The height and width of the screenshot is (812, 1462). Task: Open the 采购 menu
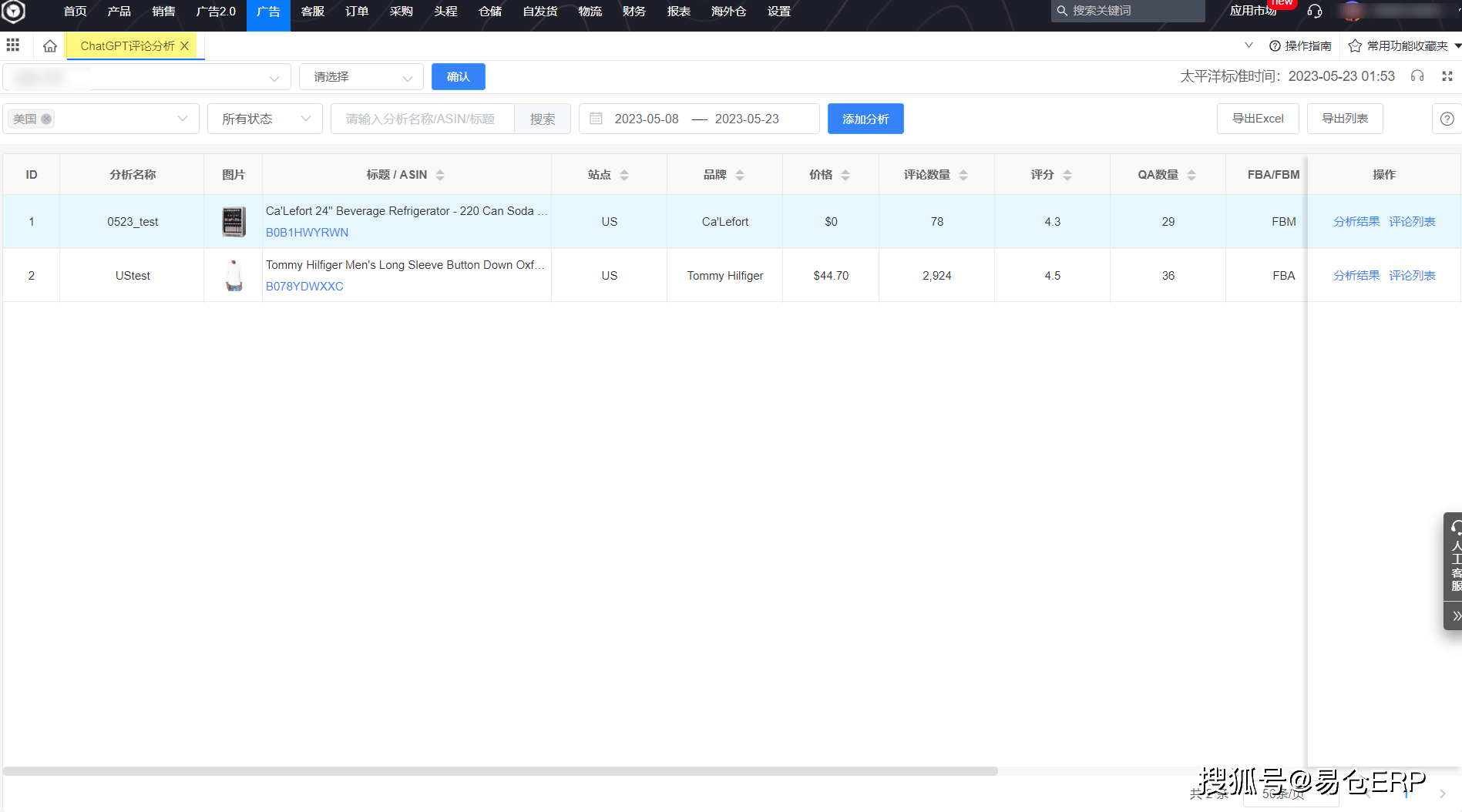pos(401,12)
